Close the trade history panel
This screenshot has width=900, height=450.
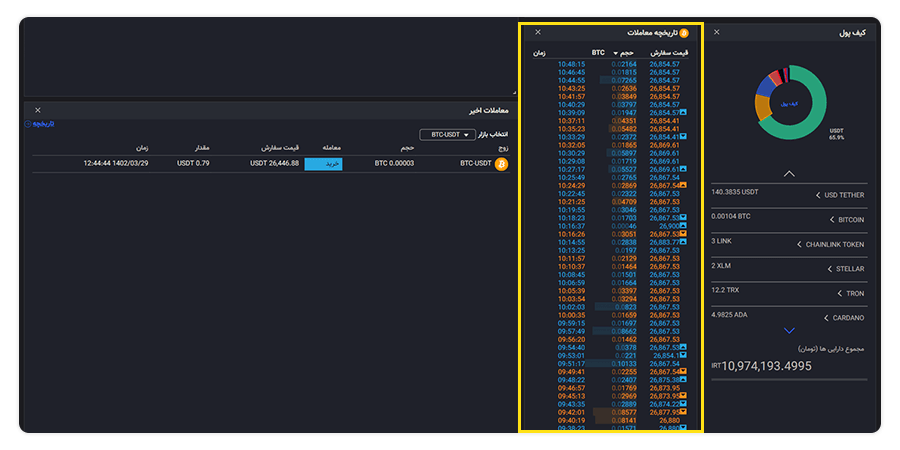pos(538,32)
